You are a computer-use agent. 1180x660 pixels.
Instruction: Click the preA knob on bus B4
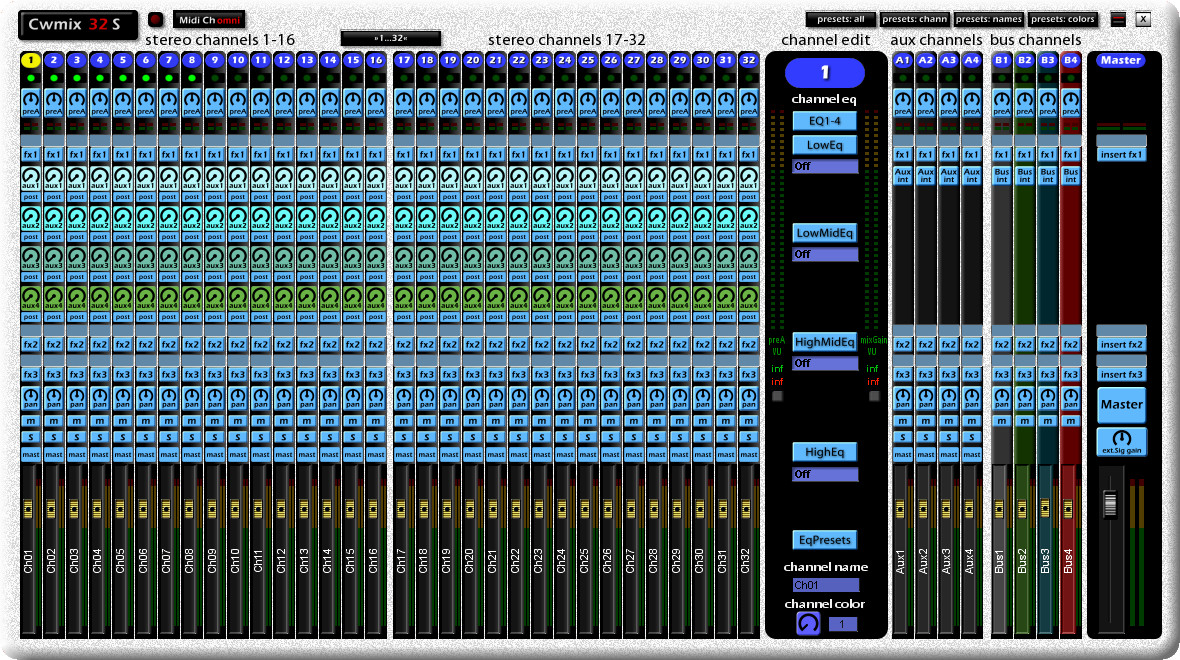point(1070,100)
